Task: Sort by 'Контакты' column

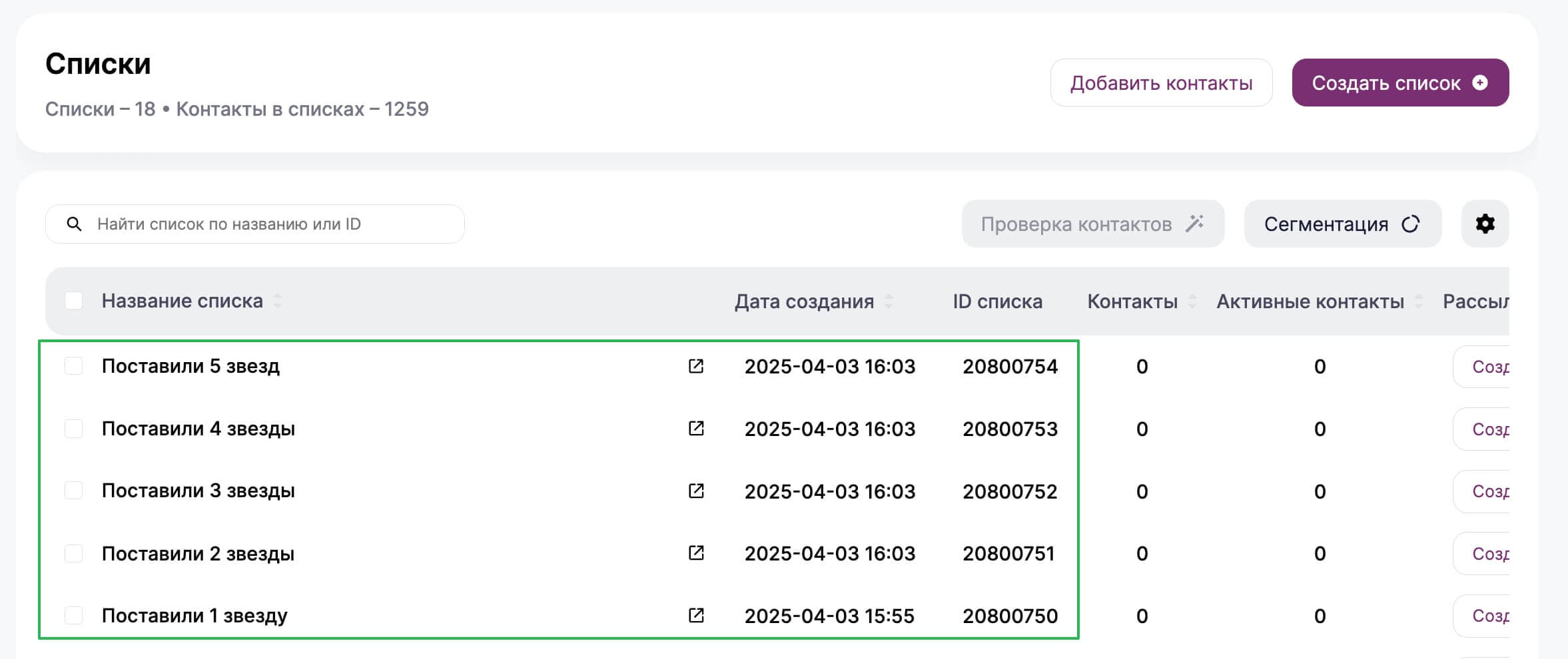Action: [x=1192, y=302]
